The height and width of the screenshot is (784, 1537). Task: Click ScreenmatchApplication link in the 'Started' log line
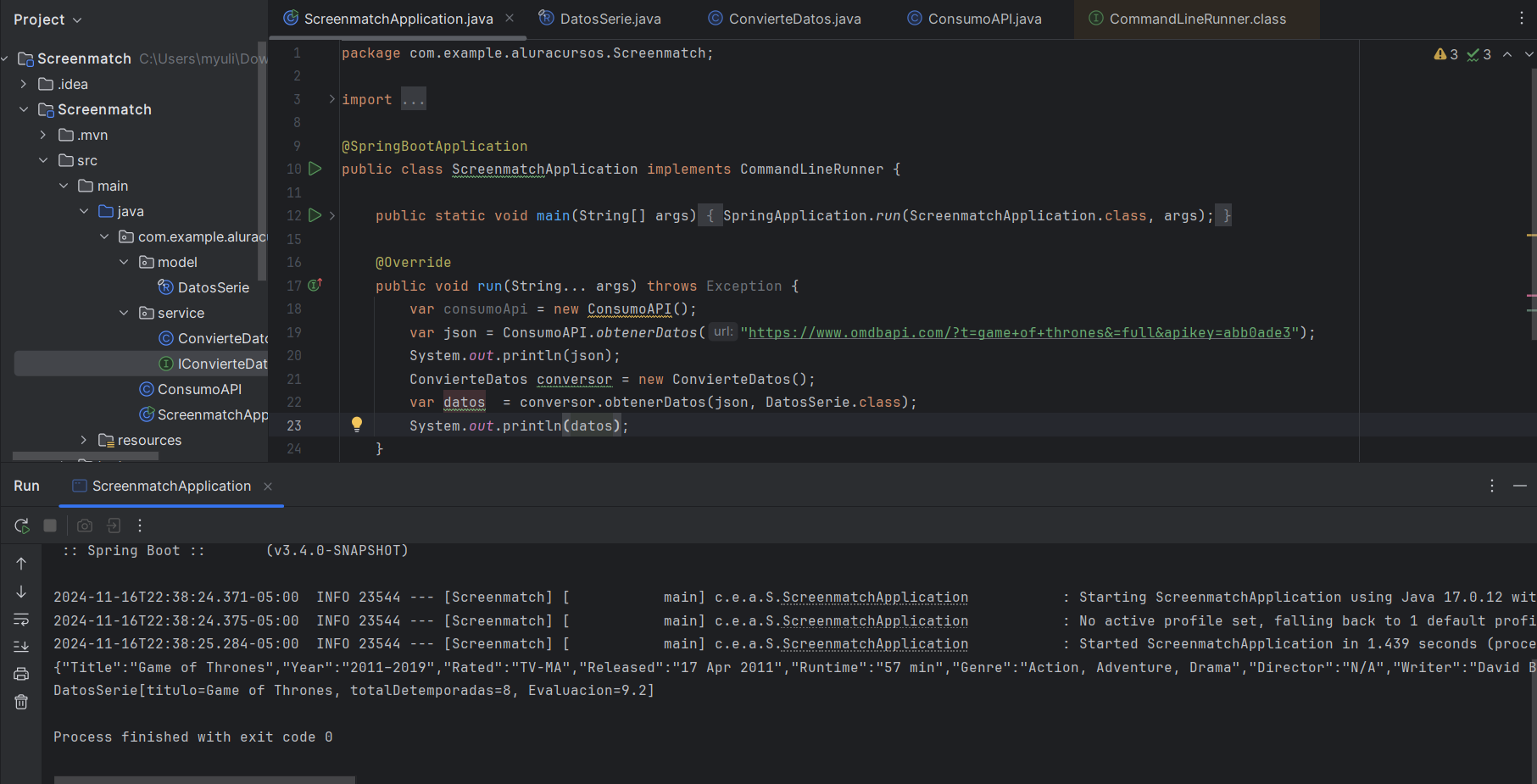coord(875,644)
